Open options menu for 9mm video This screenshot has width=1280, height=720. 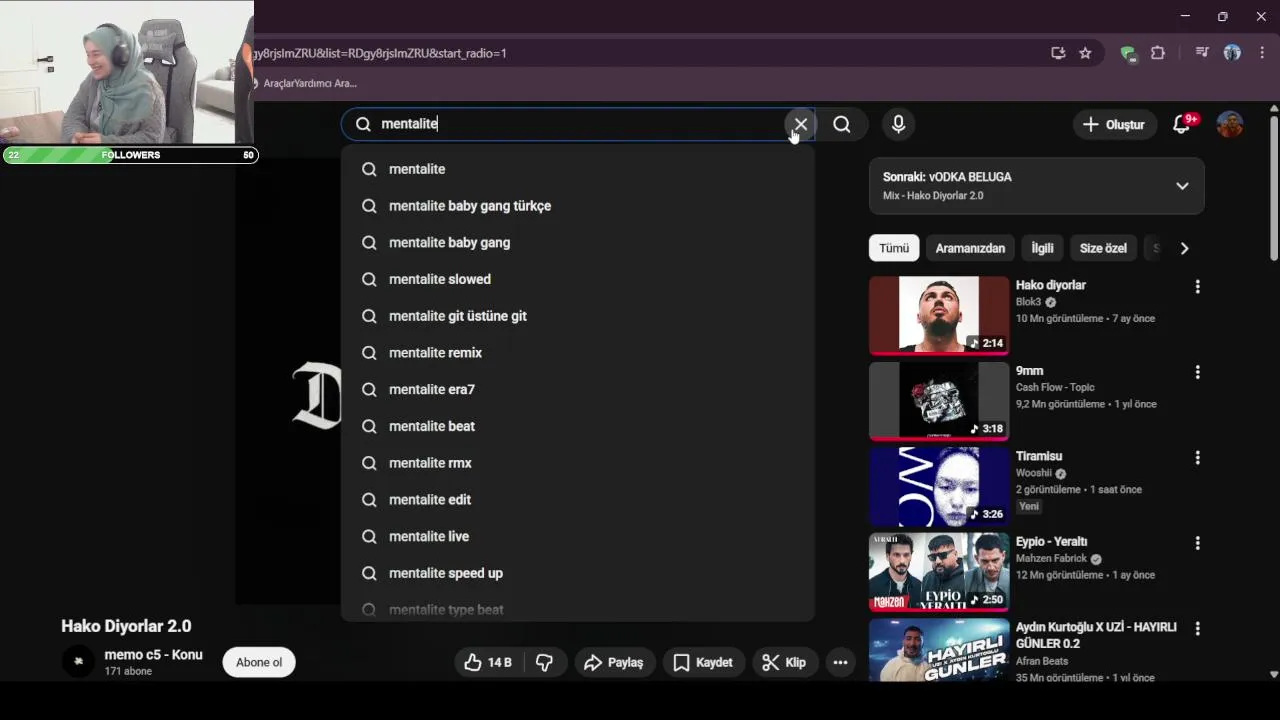coord(1197,372)
